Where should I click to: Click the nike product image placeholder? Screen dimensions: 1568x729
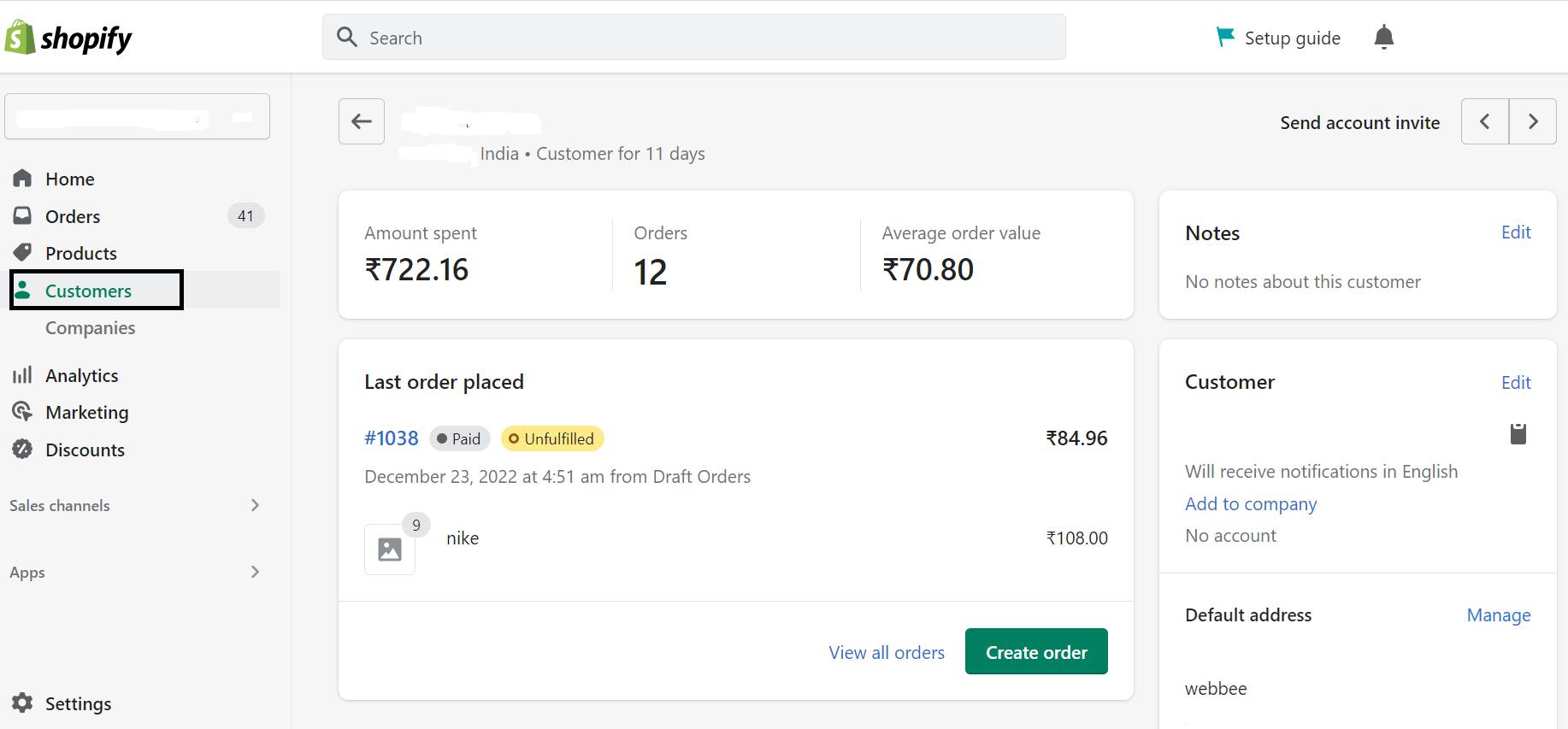point(390,549)
